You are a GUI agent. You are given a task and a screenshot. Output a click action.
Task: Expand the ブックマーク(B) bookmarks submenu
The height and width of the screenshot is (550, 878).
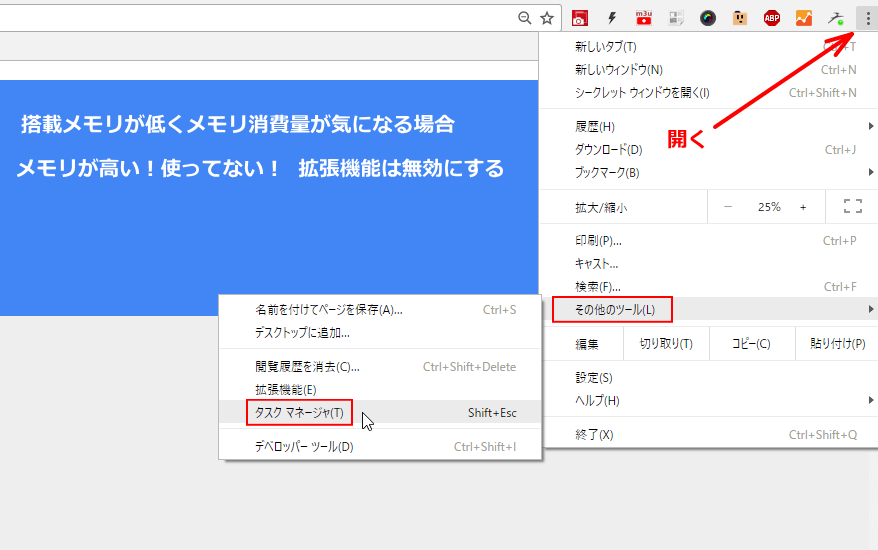(x=708, y=173)
